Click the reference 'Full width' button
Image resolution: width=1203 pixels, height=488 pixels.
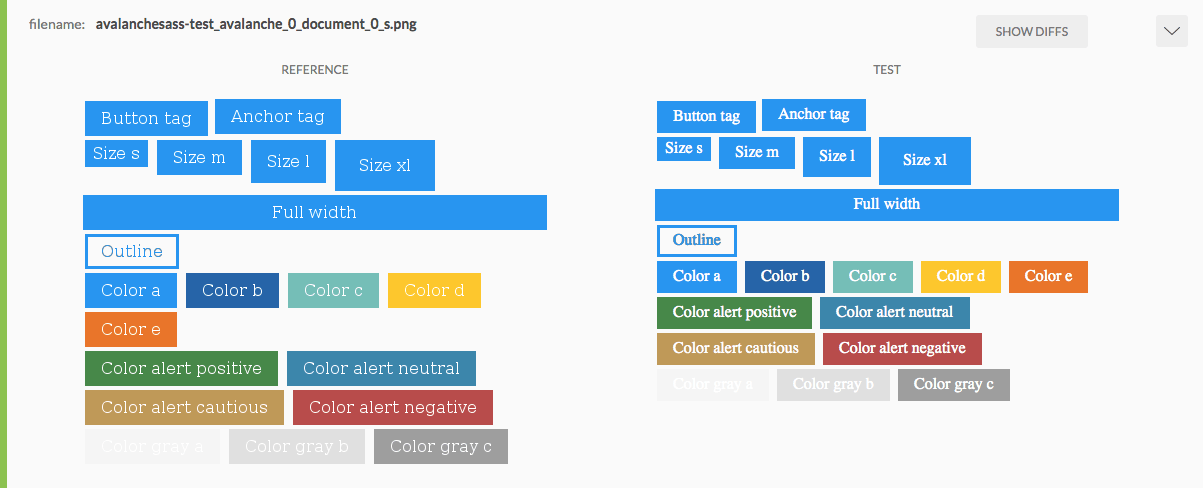pos(314,212)
